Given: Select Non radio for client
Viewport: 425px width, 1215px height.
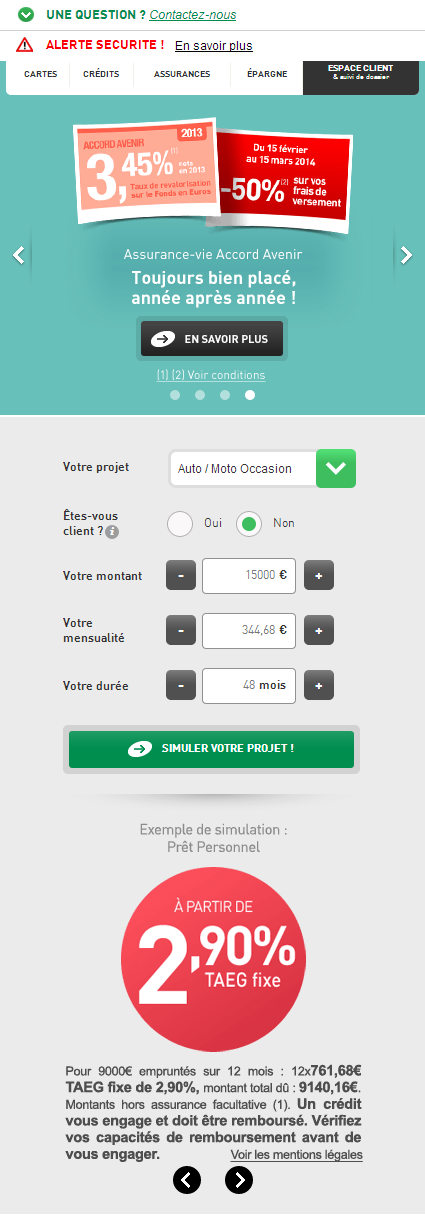Looking at the screenshot, I should [x=249, y=523].
